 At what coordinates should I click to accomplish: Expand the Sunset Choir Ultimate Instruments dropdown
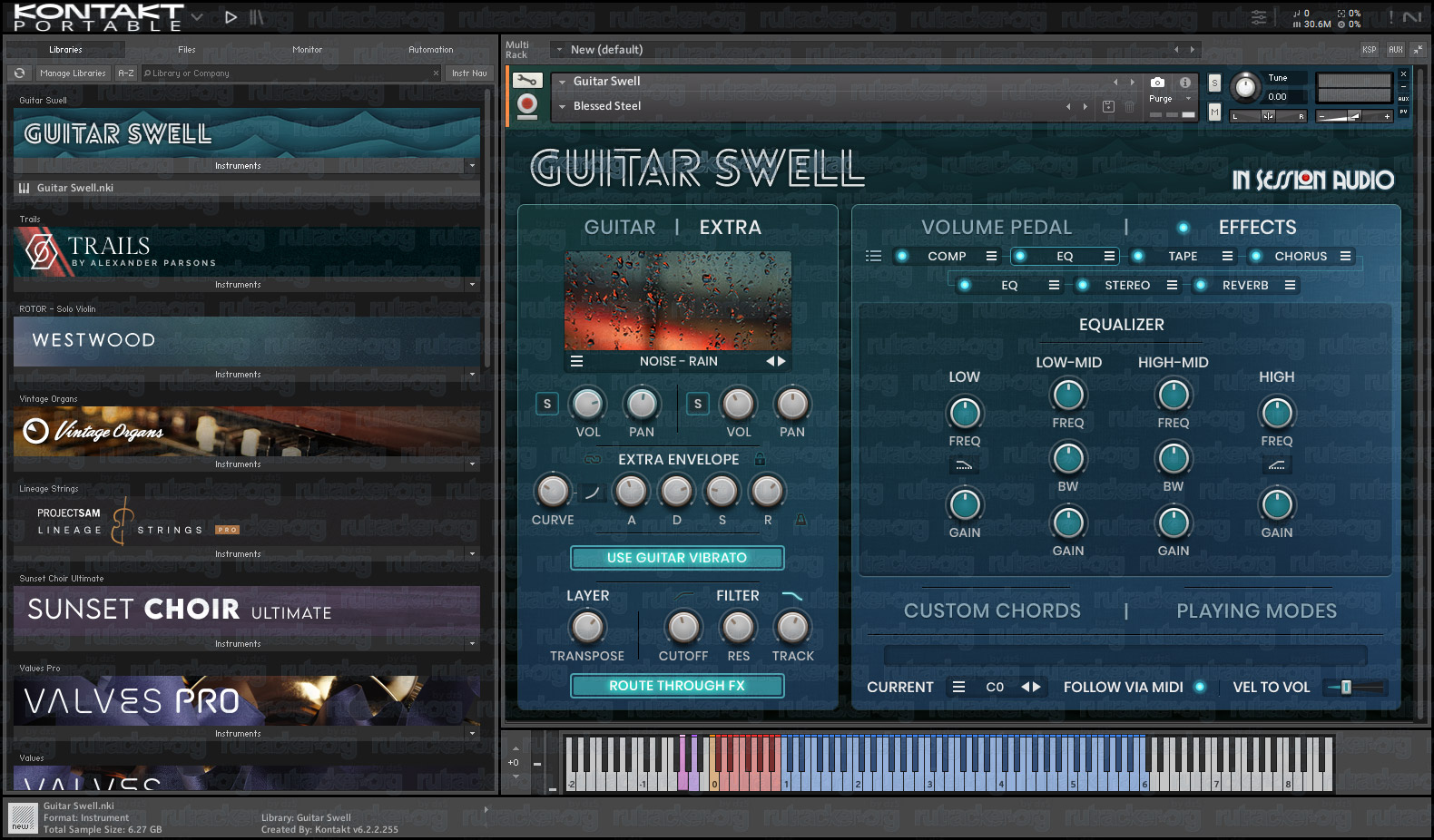coord(472,644)
